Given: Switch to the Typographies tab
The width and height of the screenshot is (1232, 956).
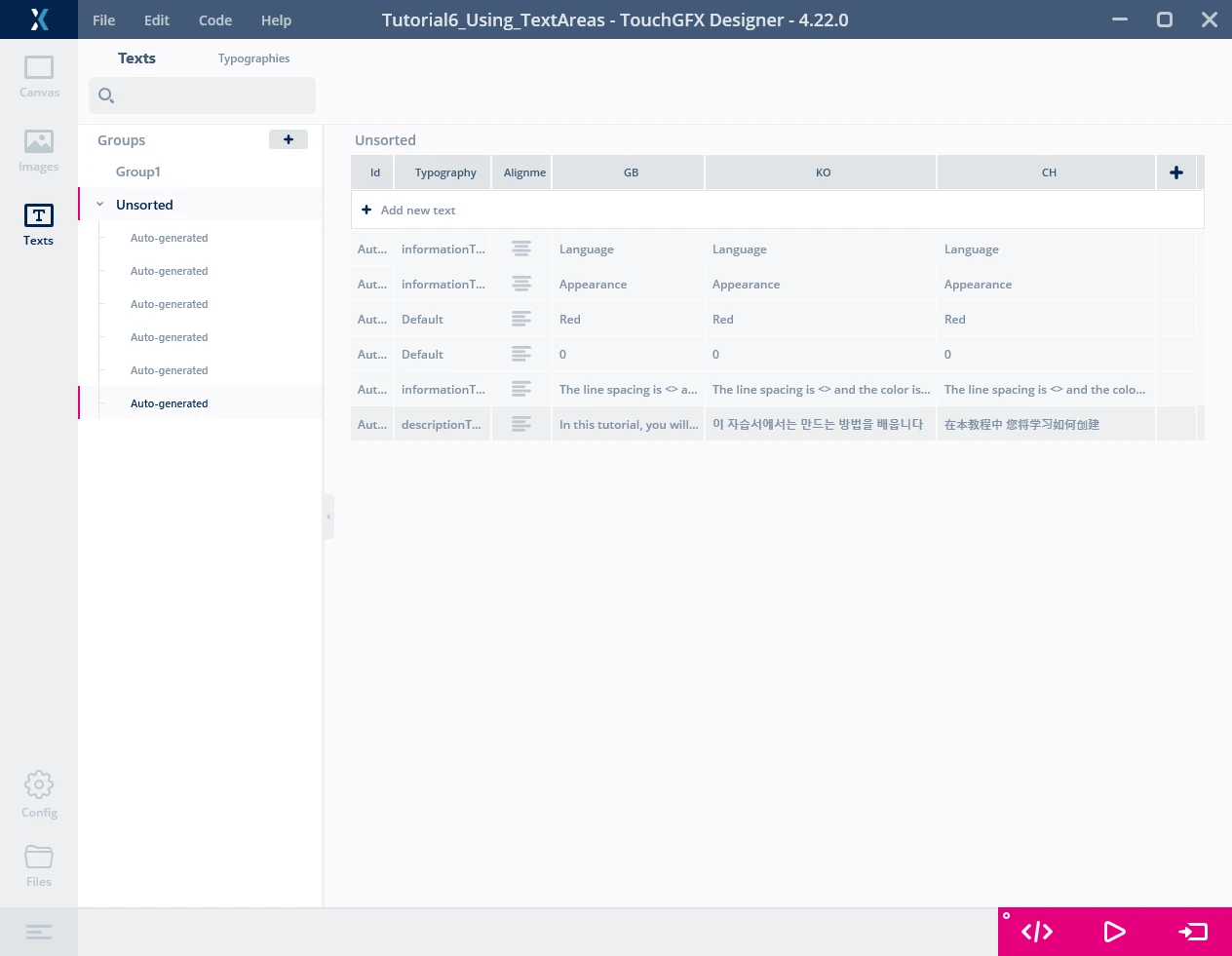Looking at the screenshot, I should (x=253, y=58).
